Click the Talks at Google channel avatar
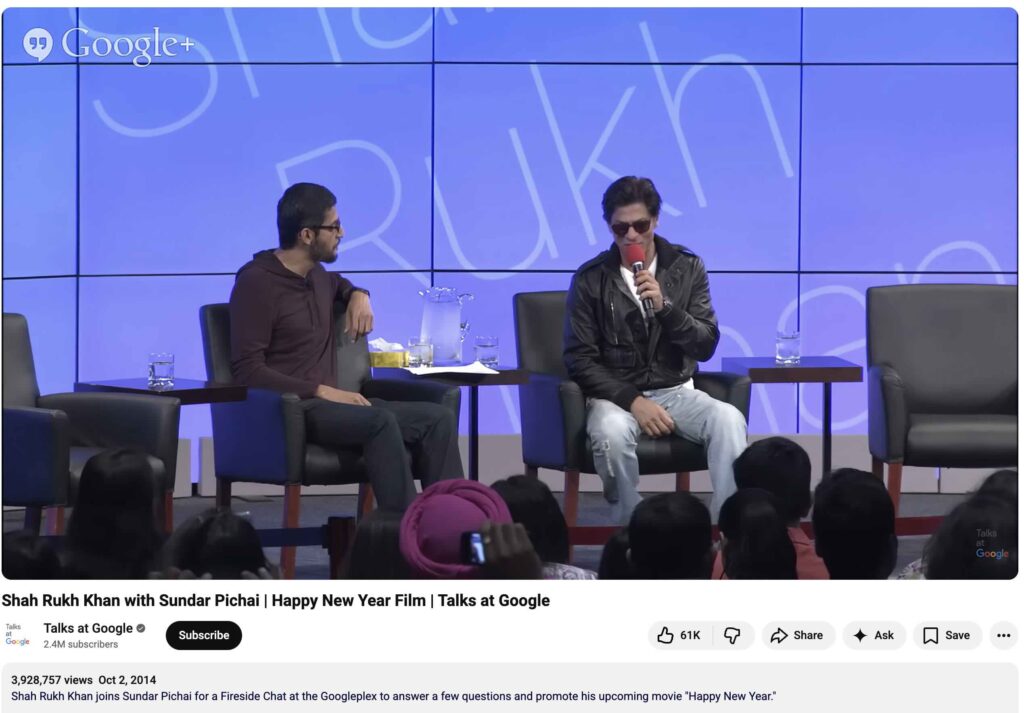1024x713 pixels. [x=18, y=635]
